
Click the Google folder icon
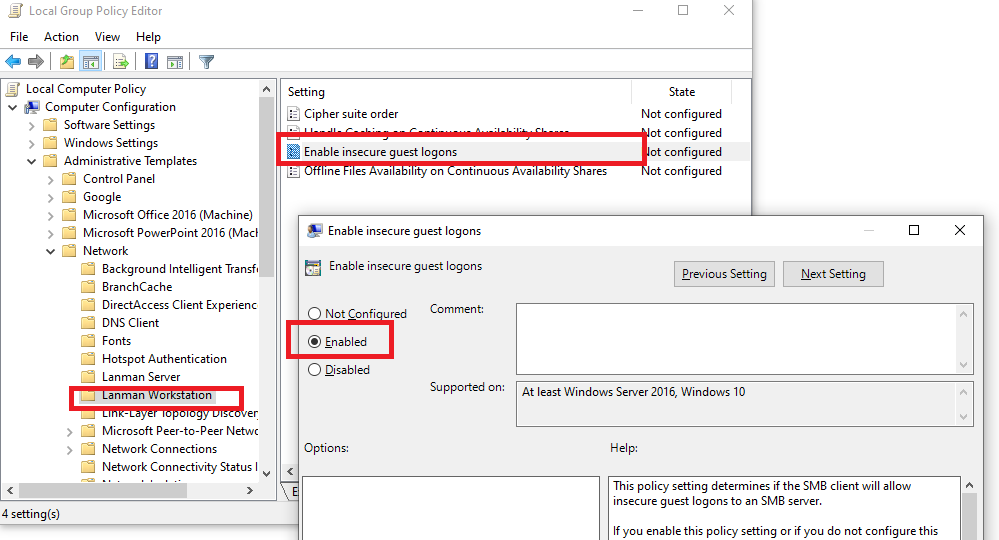69,197
